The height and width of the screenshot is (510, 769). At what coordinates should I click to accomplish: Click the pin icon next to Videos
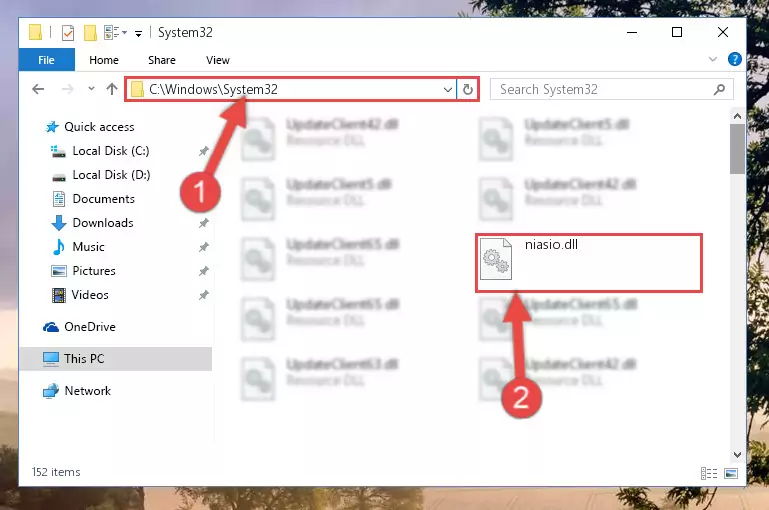(x=204, y=295)
